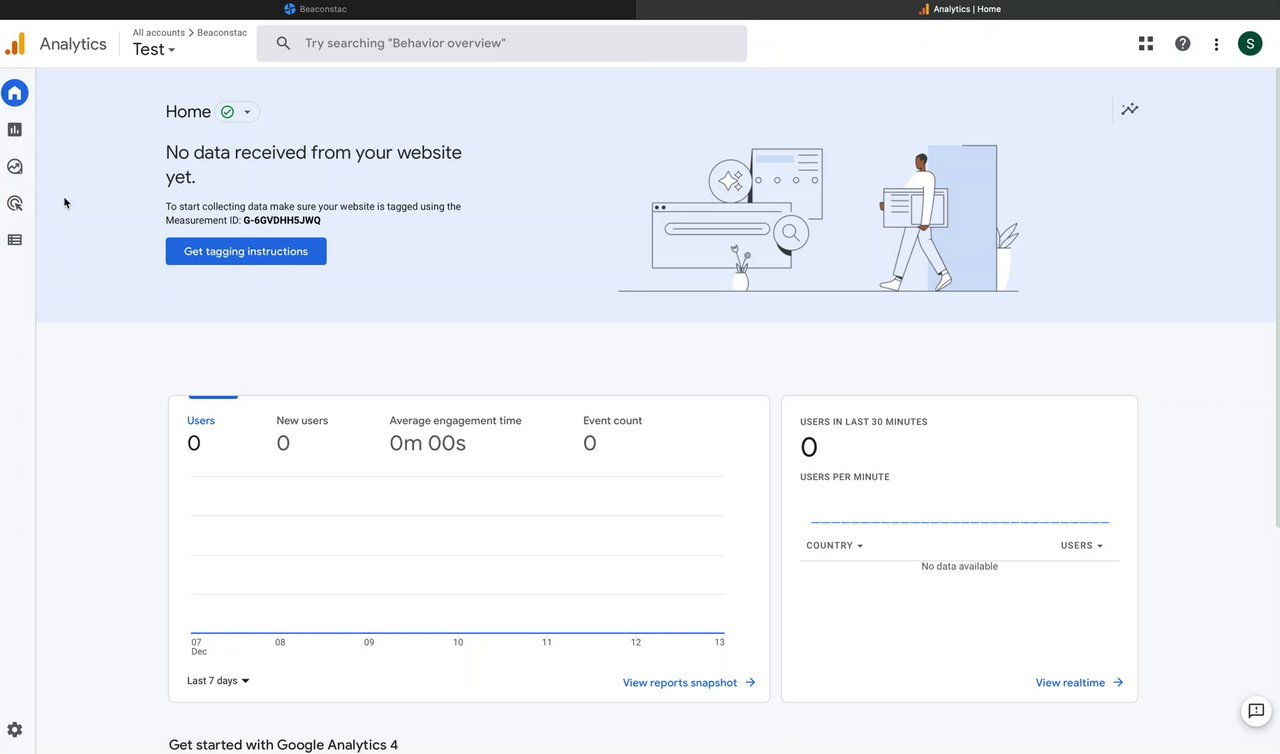Click Get tagging instructions button
The image size is (1280, 754).
tap(246, 251)
